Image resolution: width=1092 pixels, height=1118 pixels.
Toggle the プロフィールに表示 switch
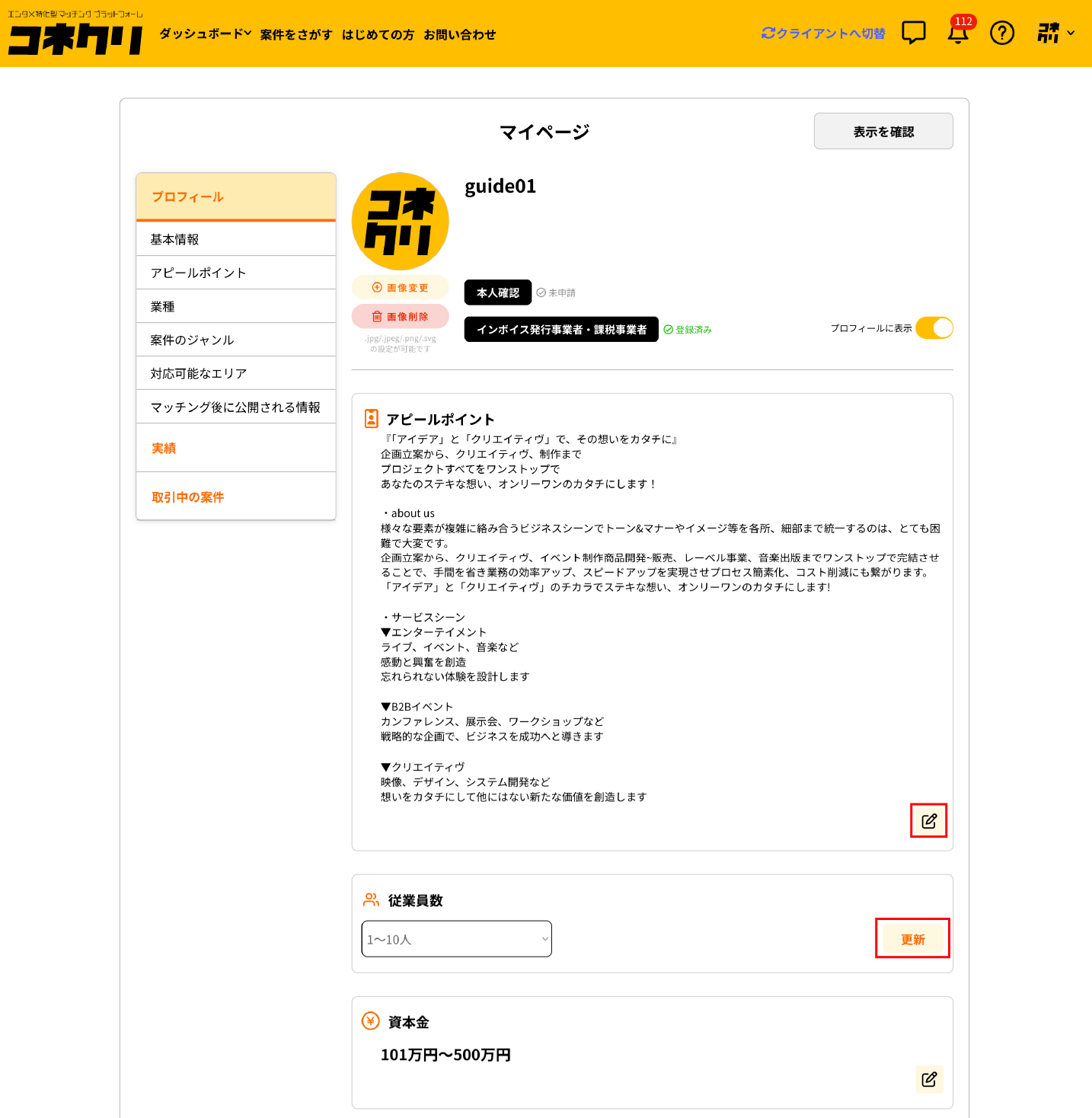tap(934, 328)
